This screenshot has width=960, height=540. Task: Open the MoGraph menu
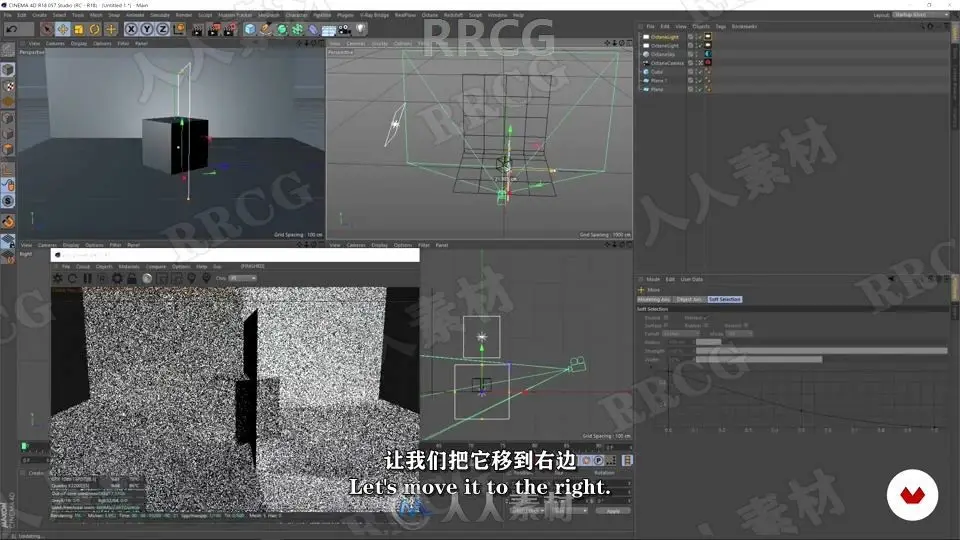268,15
